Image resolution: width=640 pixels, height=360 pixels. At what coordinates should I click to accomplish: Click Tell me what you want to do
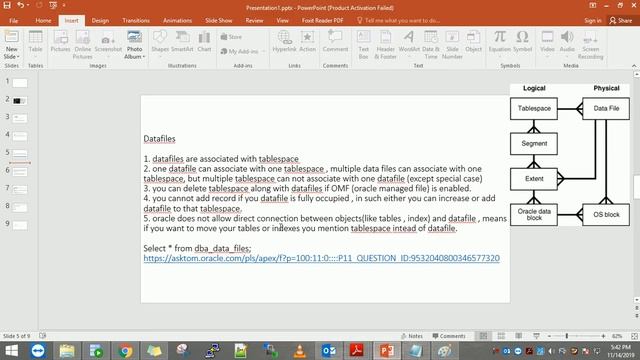click(398, 20)
